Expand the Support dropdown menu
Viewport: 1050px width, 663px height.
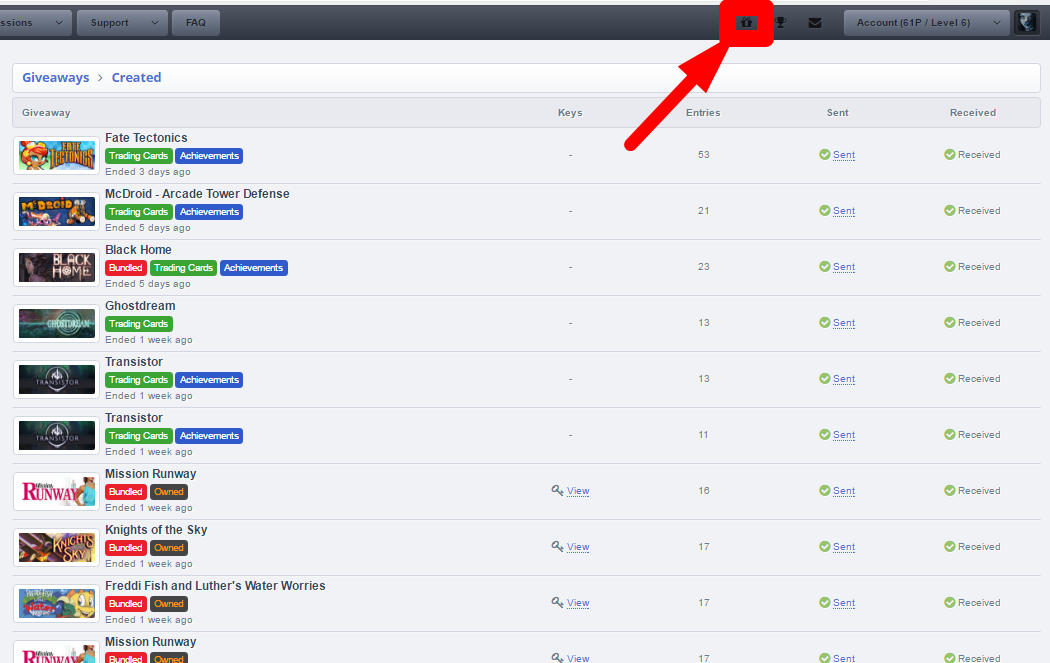coord(123,23)
